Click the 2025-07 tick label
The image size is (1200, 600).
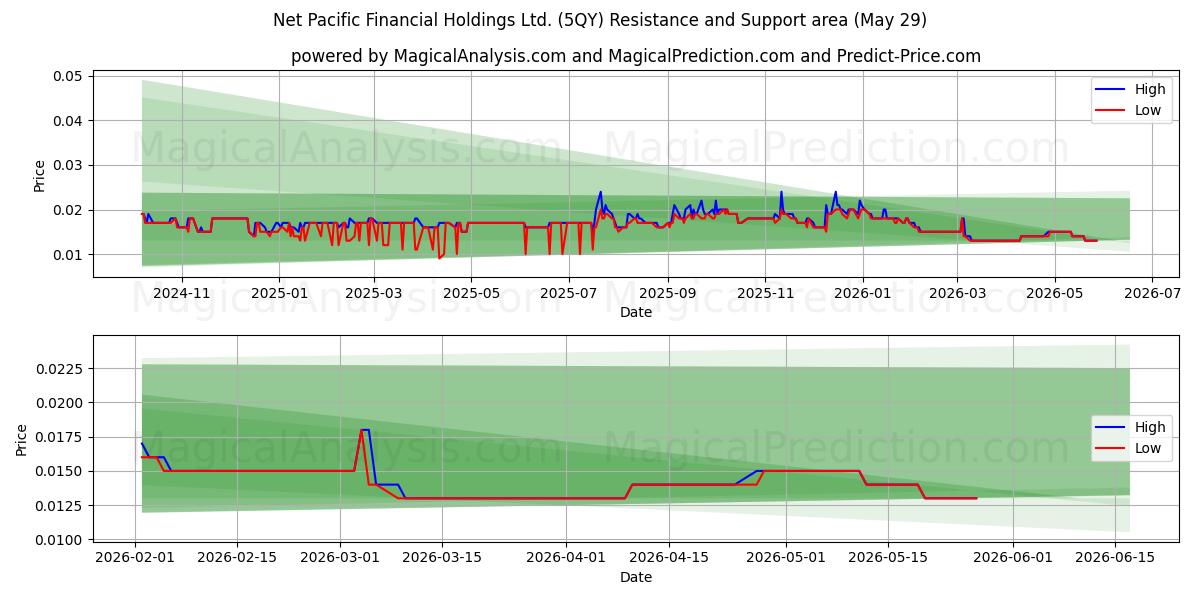pos(569,293)
